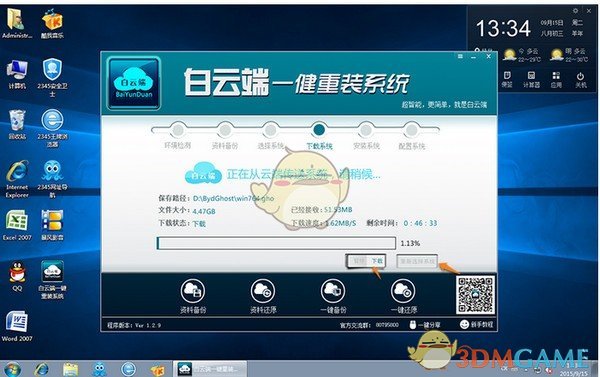
Task: Open Word 2007 desktop icon
Action: point(17,326)
